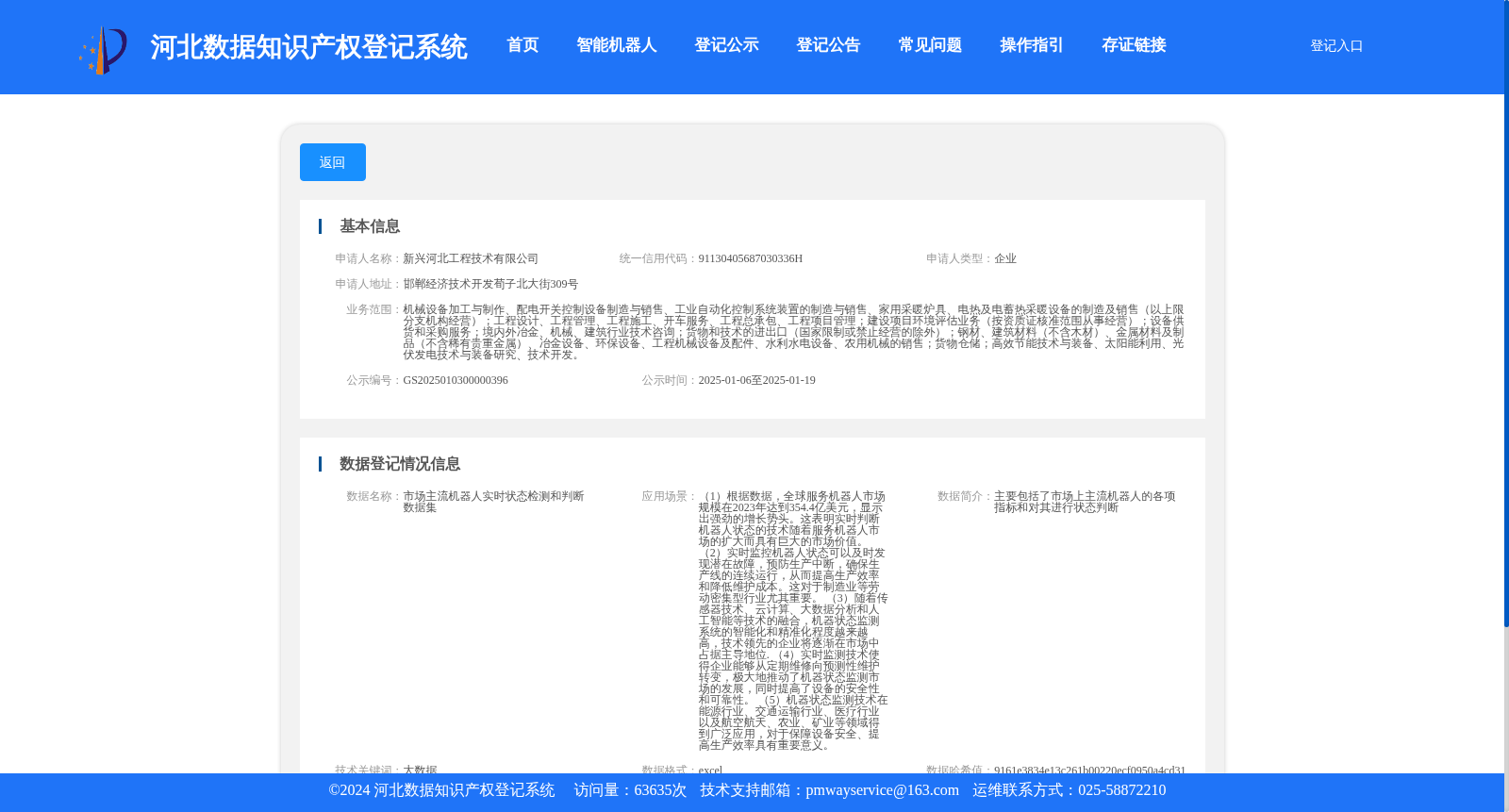The width and height of the screenshot is (1509, 812).
Task: Click the ©2024 footer copyright text
Action: (x=441, y=790)
